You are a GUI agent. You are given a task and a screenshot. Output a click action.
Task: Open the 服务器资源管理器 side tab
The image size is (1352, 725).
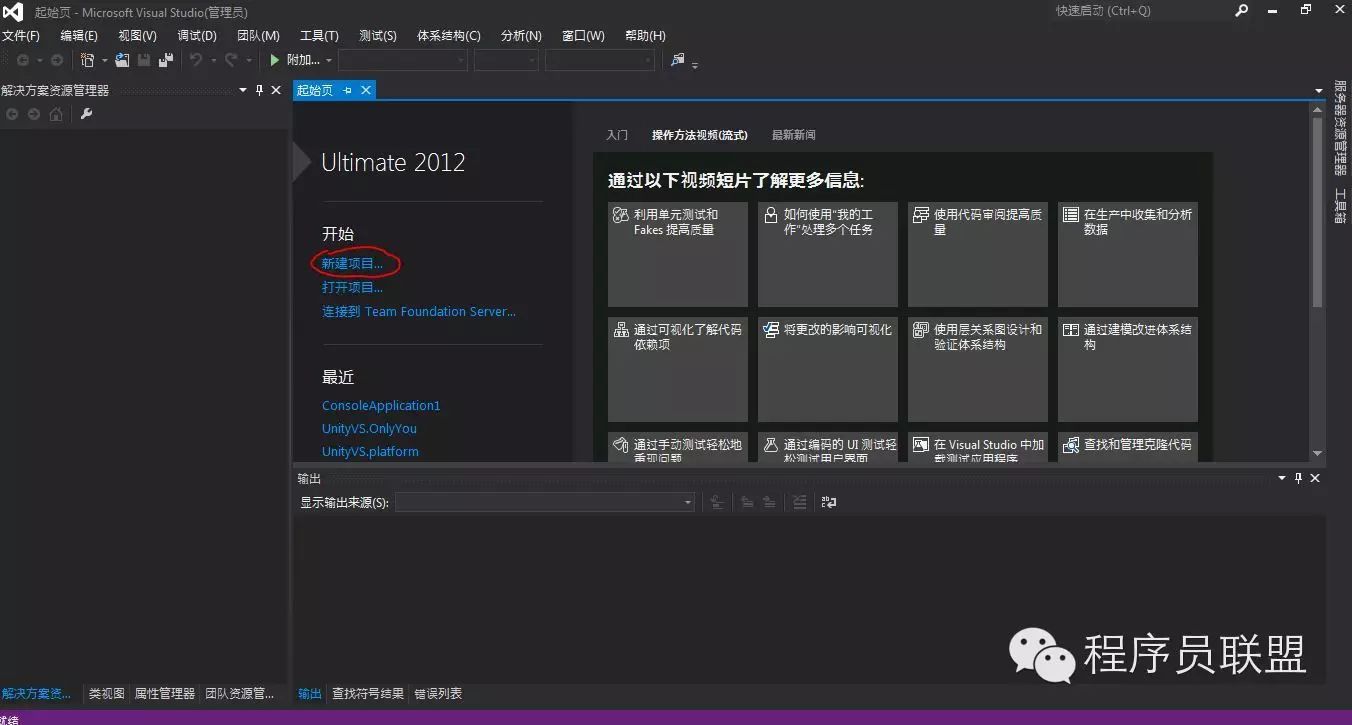(x=1341, y=127)
